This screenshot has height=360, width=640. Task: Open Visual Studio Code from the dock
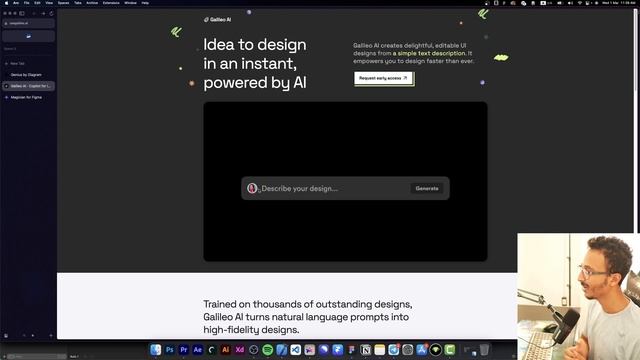(x=296, y=350)
